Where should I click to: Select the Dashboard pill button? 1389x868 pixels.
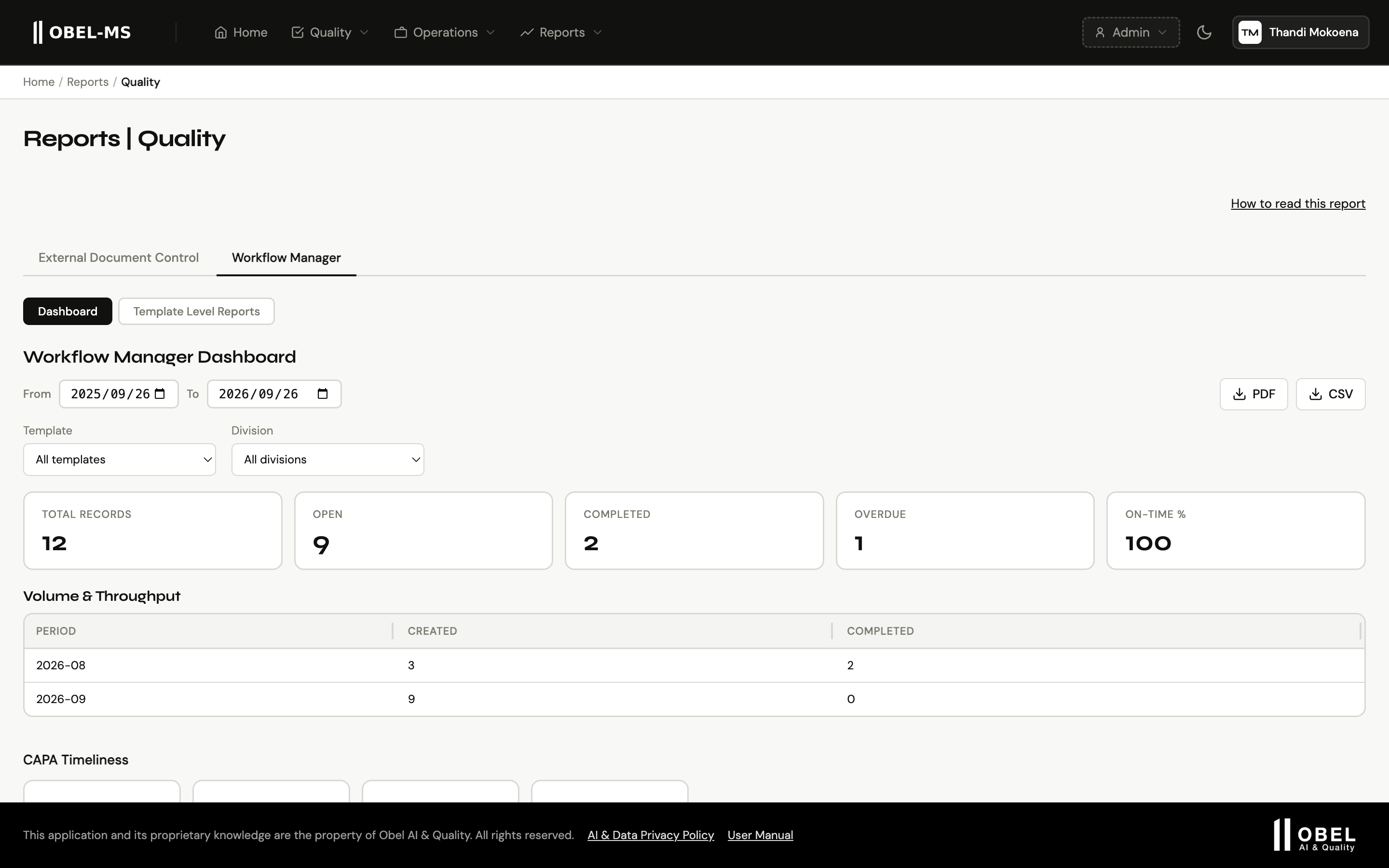point(68,311)
